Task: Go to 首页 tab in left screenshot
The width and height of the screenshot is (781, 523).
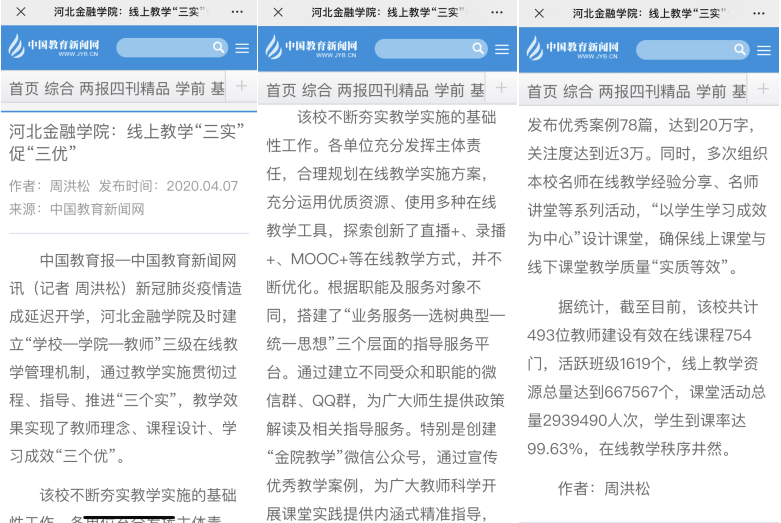Action: [x=24, y=89]
